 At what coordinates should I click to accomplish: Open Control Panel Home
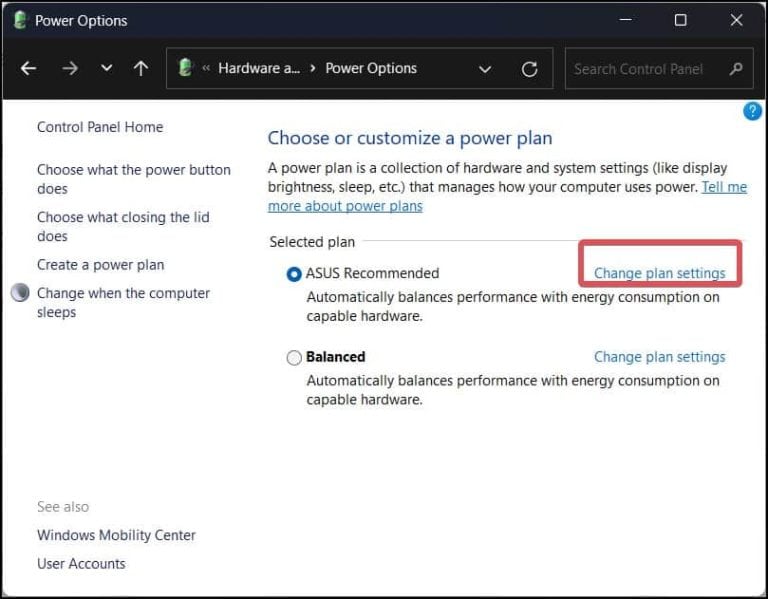[x=100, y=127]
